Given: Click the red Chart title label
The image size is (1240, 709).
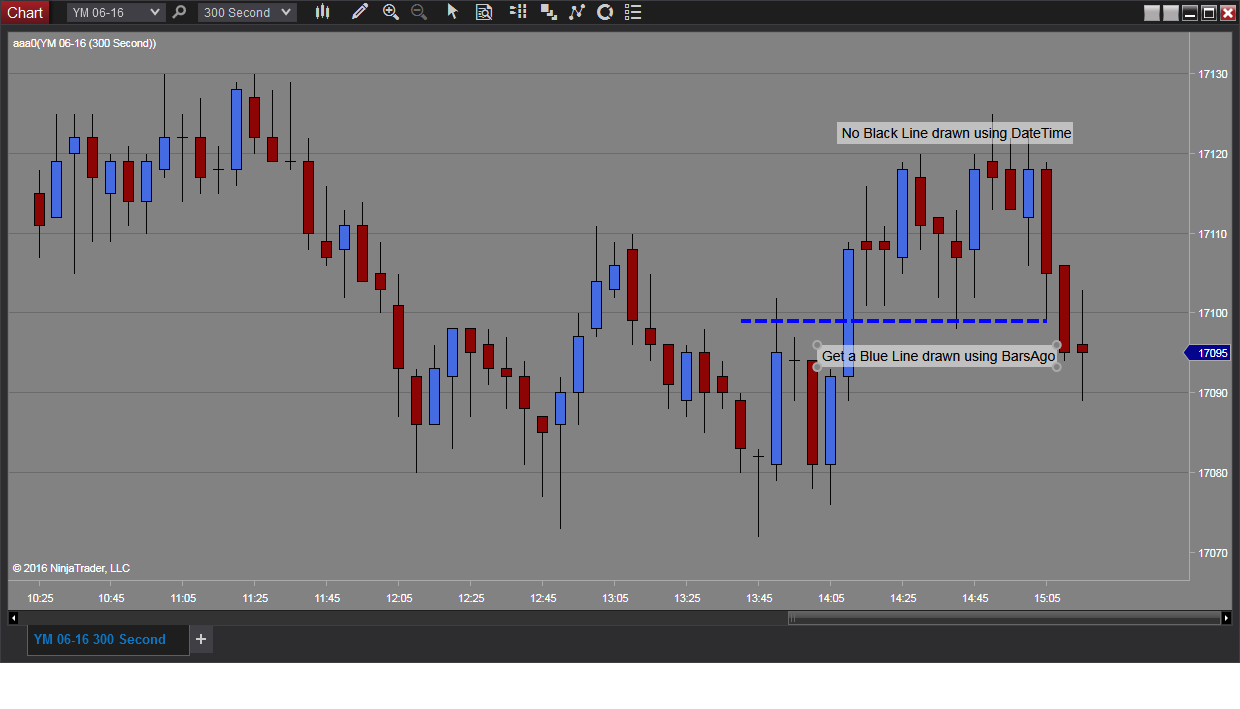Looking at the screenshot, I should [25, 12].
